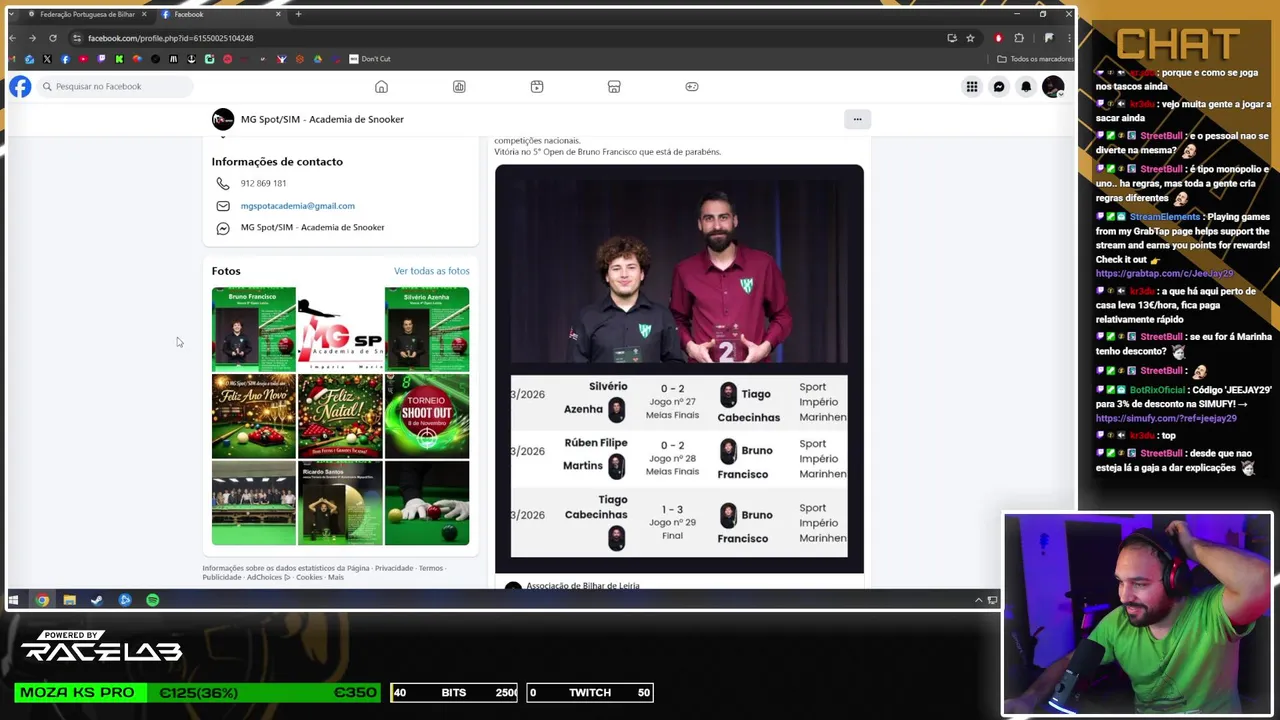Open the Marketplace icon
1280x720 pixels.
point(614,87)
